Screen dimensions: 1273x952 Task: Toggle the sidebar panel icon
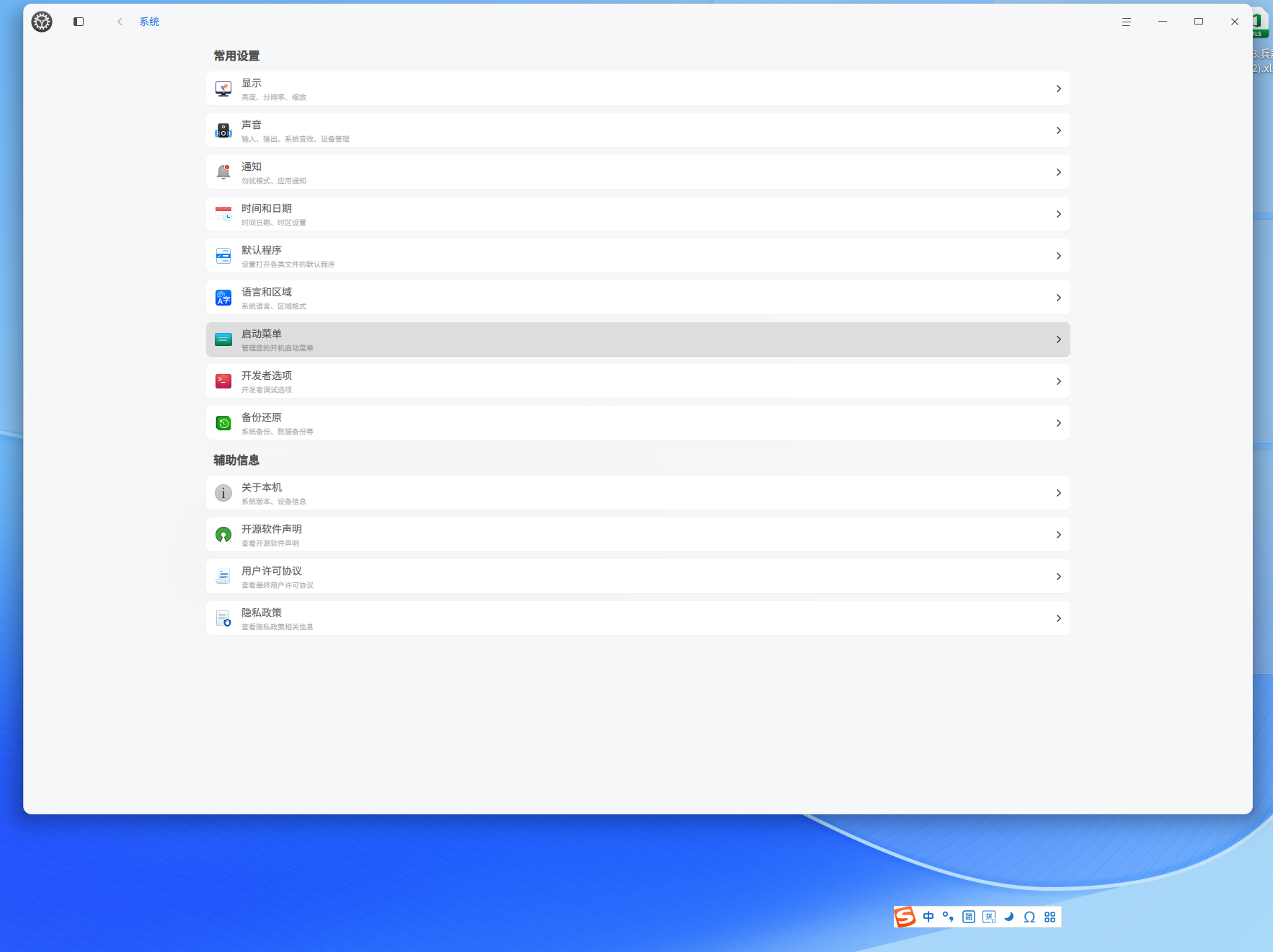pos(79,22)
